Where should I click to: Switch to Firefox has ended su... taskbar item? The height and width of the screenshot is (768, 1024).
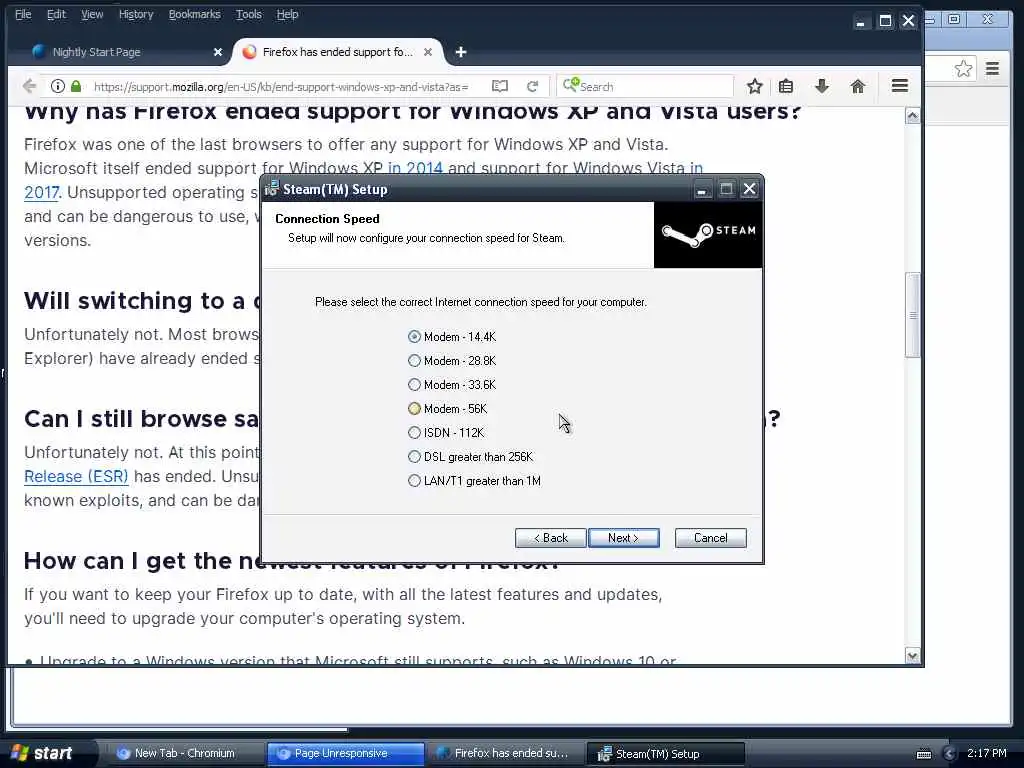tap(504, 754)
